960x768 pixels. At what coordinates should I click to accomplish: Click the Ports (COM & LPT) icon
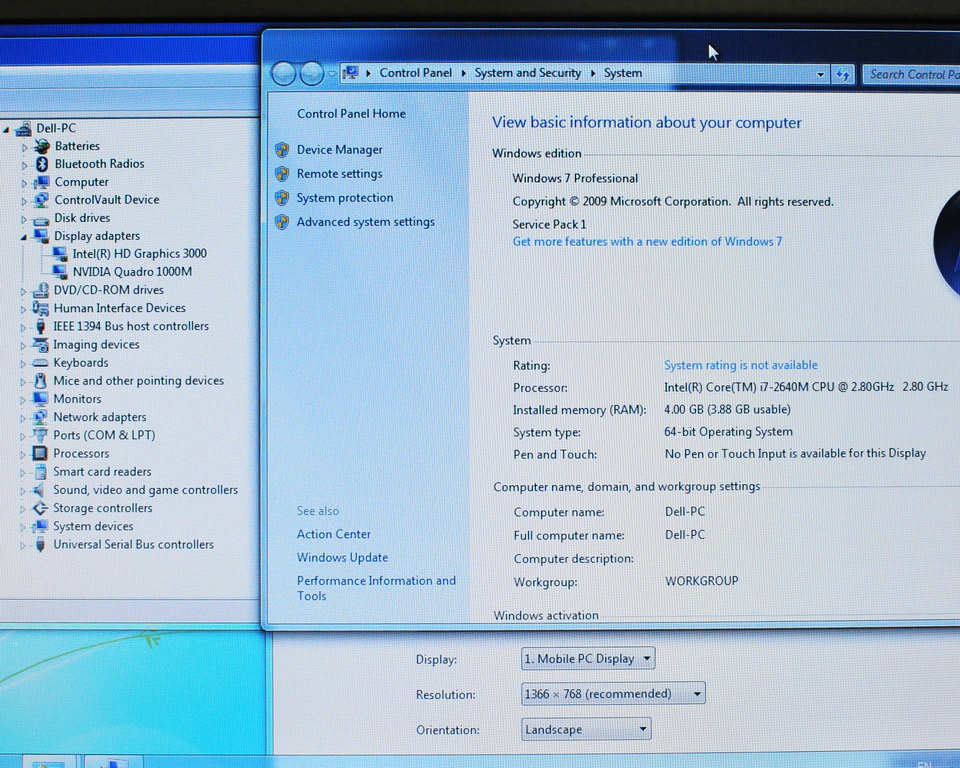click(x=40, y=435)
